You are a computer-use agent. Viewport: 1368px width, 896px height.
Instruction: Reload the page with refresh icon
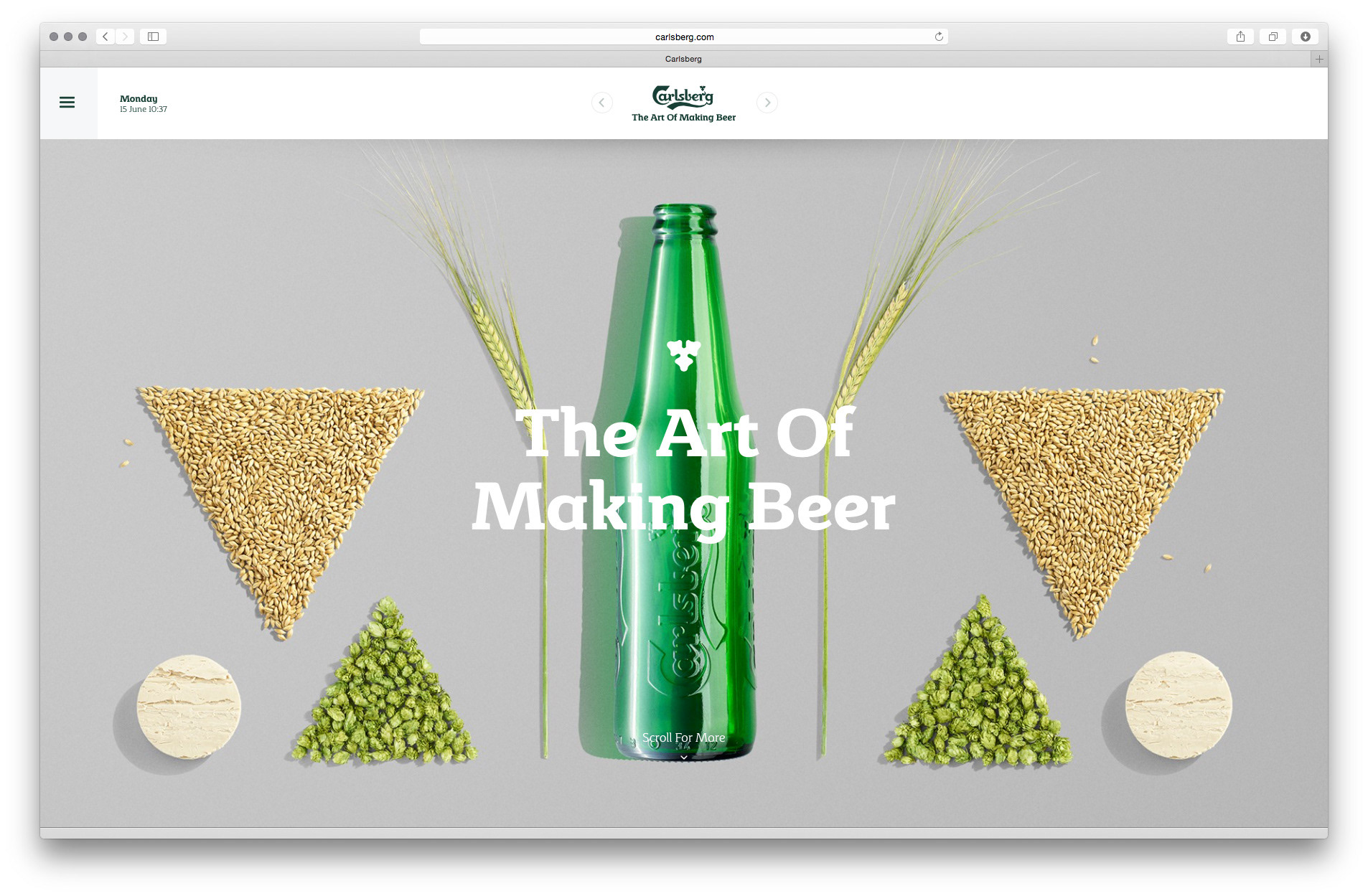tap(939, 37)
